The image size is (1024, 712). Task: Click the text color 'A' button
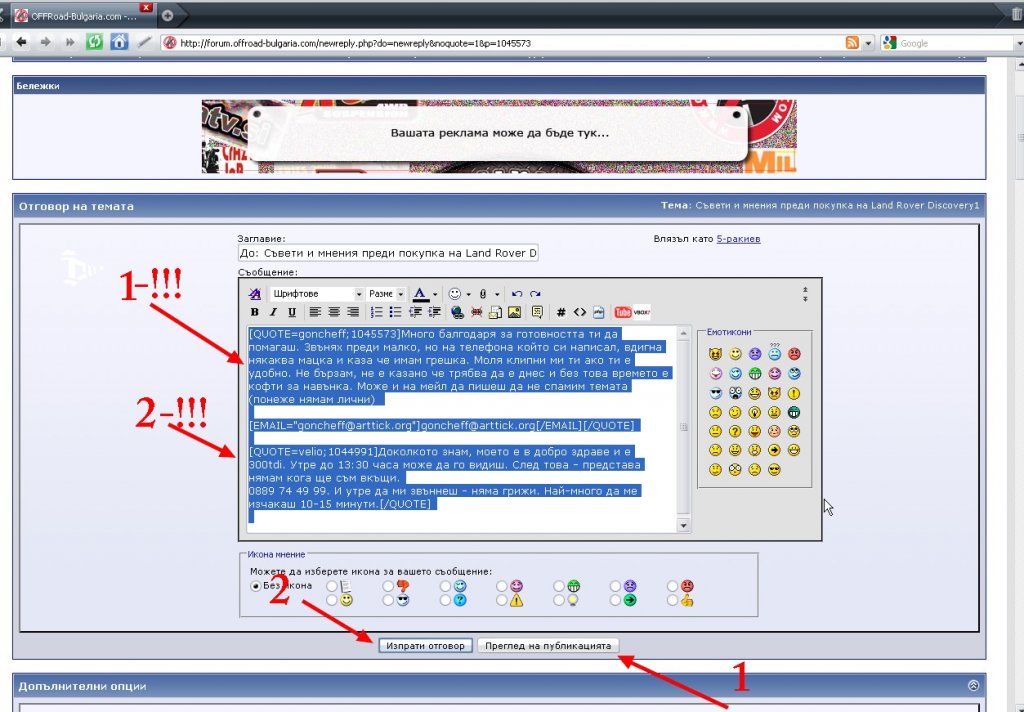[421, 294]
